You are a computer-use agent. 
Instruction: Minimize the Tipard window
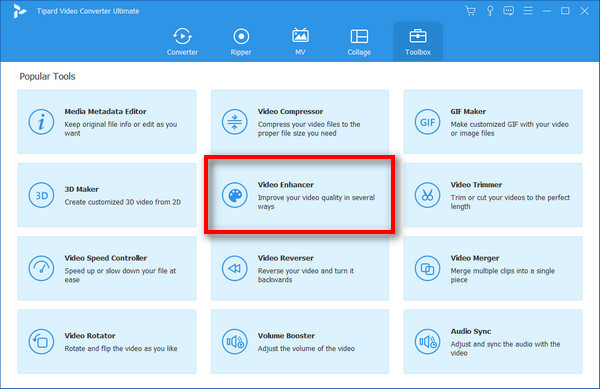click(546, 11)
